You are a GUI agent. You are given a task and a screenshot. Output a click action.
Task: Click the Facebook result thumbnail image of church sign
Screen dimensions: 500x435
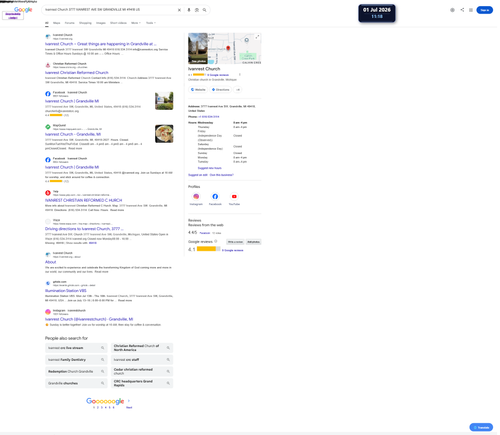click(164, 101)
